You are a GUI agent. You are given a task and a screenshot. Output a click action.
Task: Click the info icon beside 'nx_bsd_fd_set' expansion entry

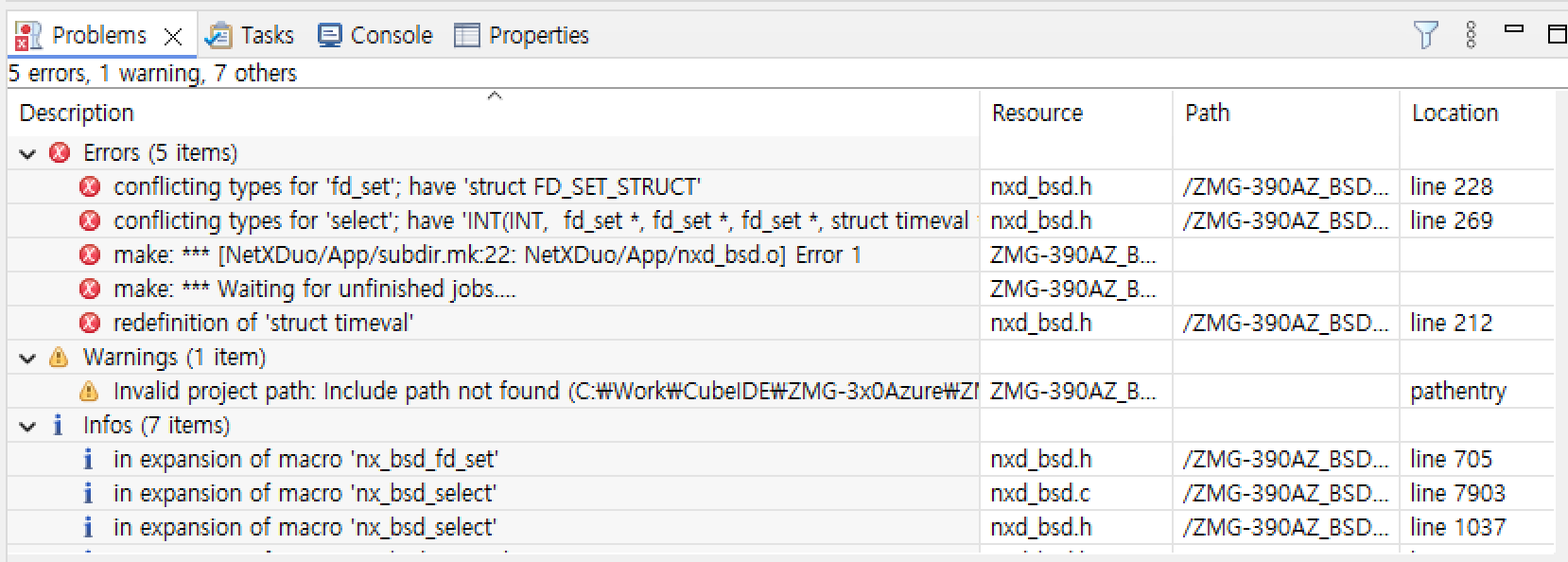tap(89, 459)
